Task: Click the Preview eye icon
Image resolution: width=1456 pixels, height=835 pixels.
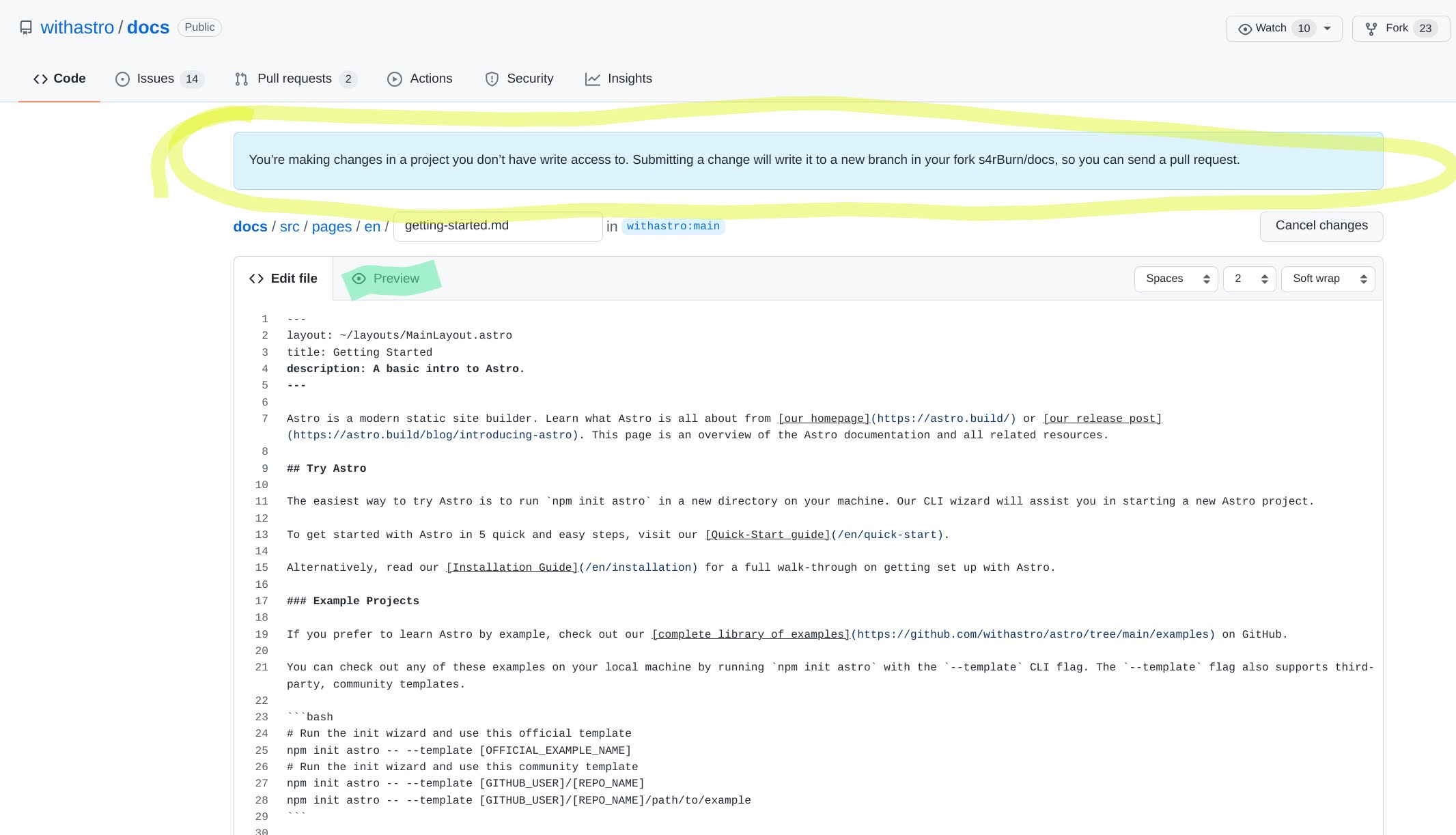Action: point(359,279)
